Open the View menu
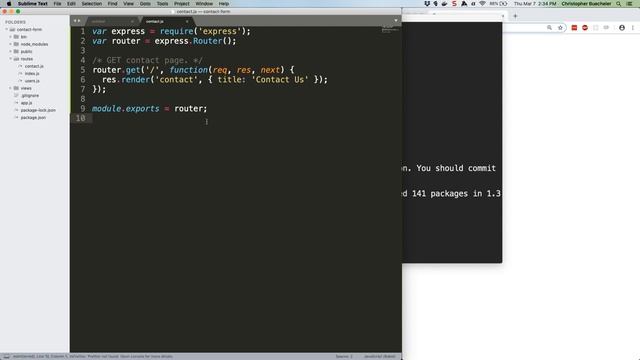The width and height of the screenshot is (640, 360). 128,4
